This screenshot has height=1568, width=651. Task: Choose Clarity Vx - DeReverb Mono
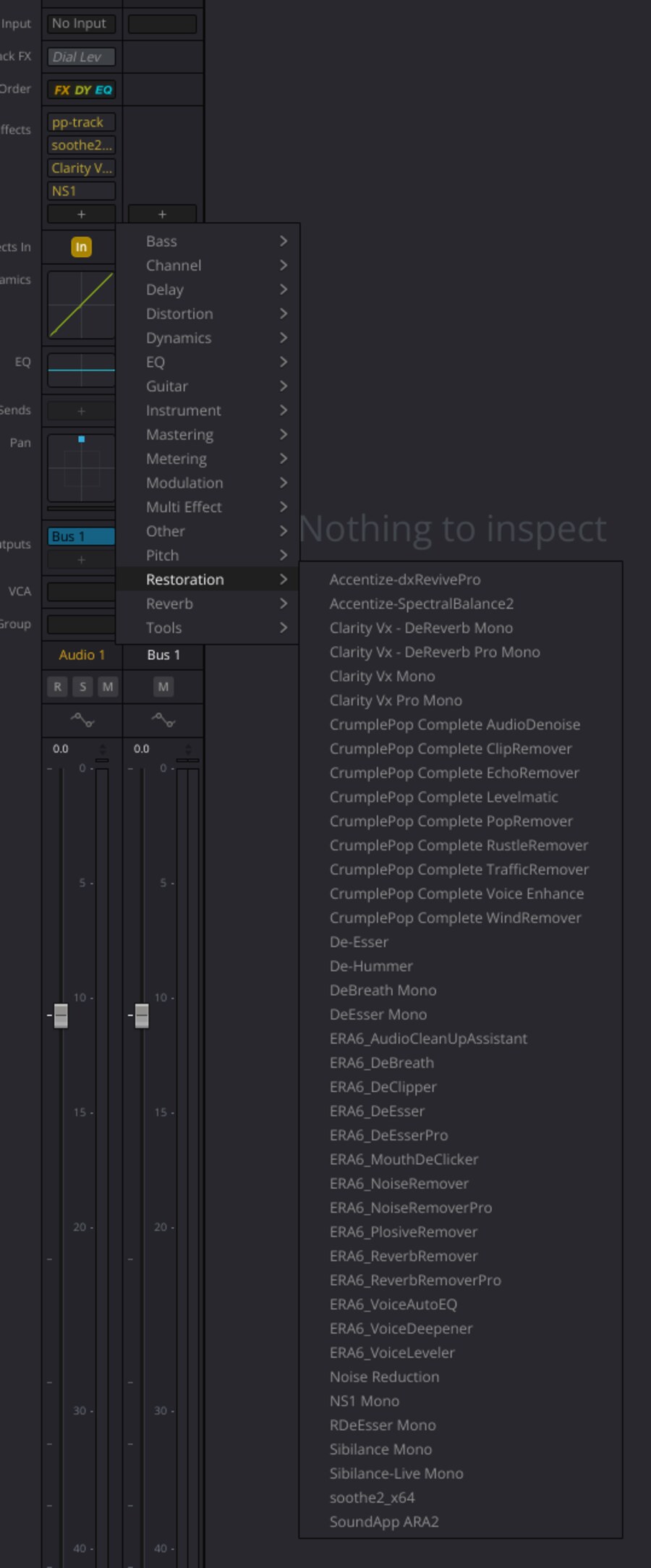pyautogui.click(x=461, y=628)
